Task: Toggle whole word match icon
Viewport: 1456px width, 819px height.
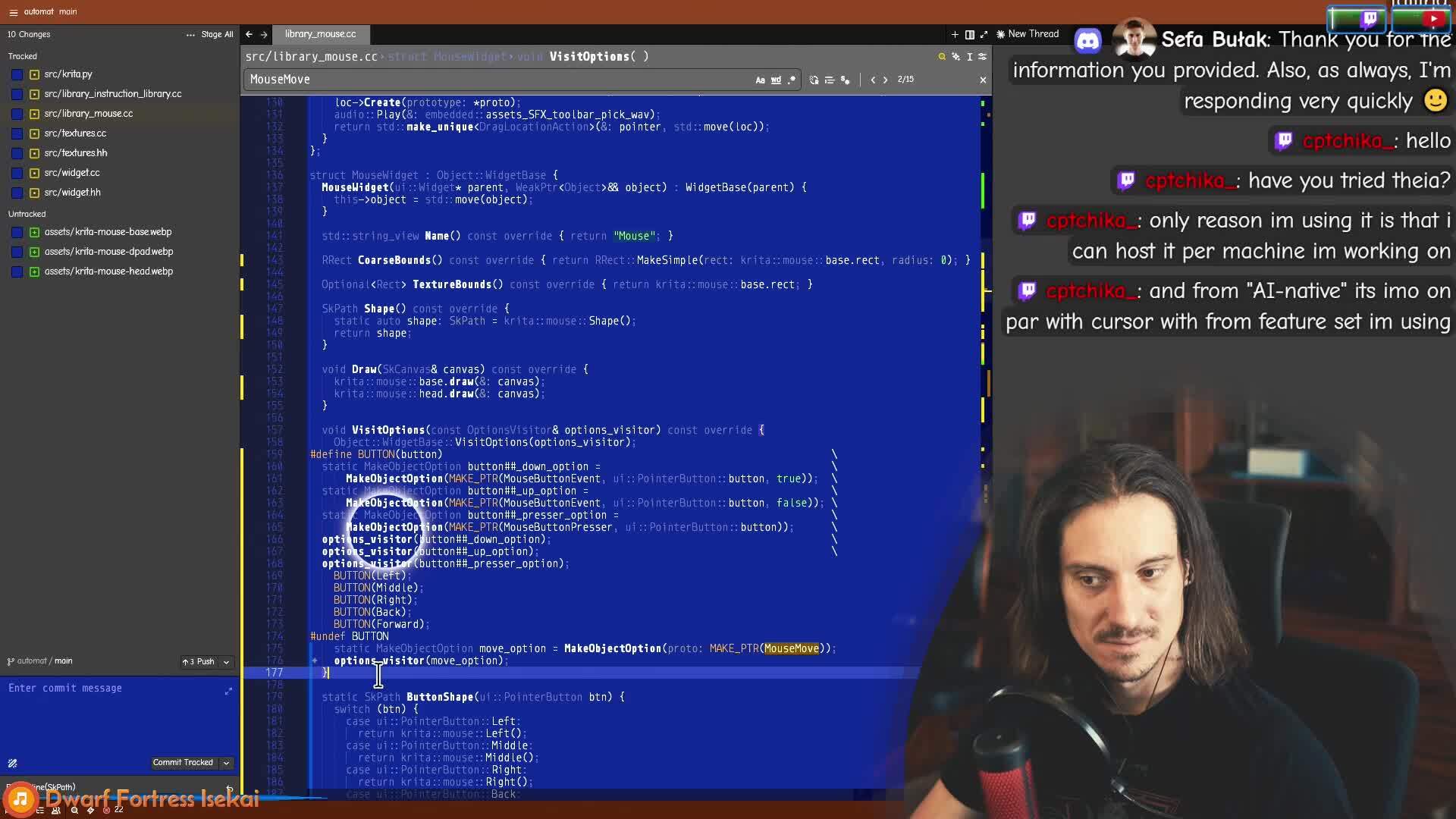Action: pos(776,80)
